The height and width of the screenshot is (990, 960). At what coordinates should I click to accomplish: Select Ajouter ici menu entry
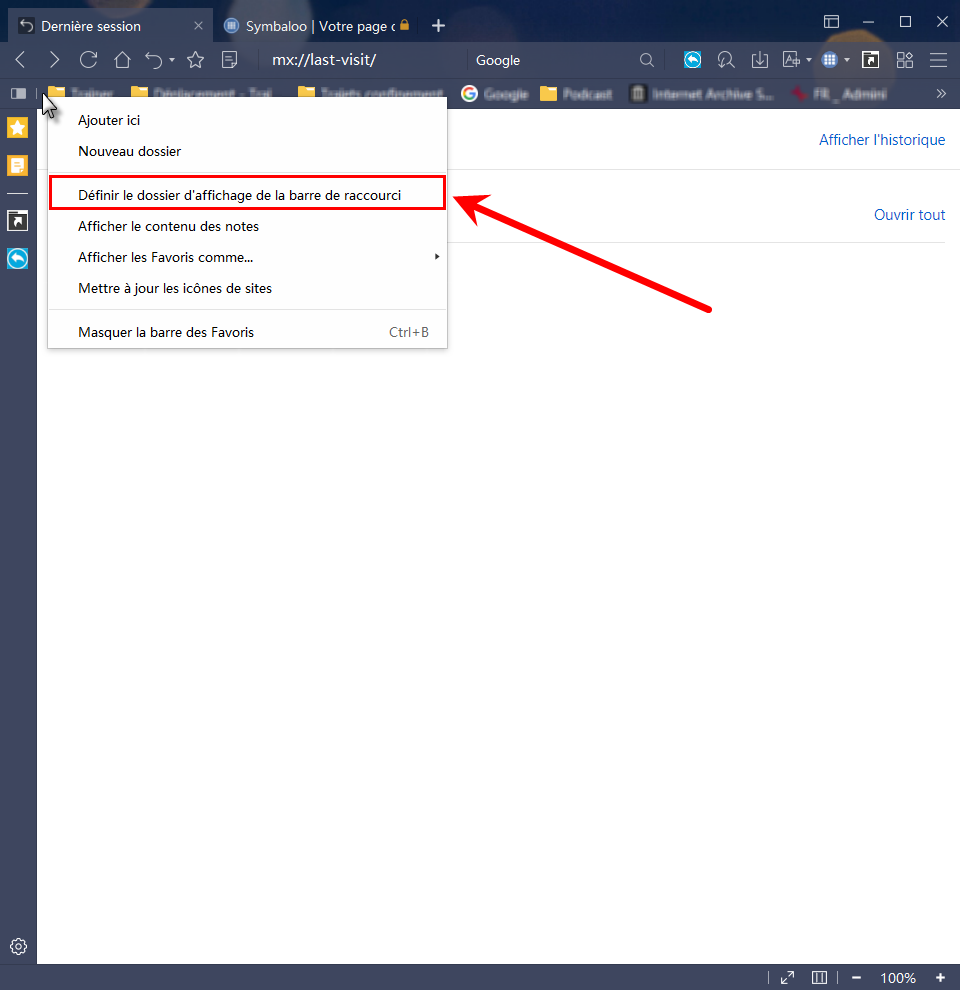tap(248, 120)
